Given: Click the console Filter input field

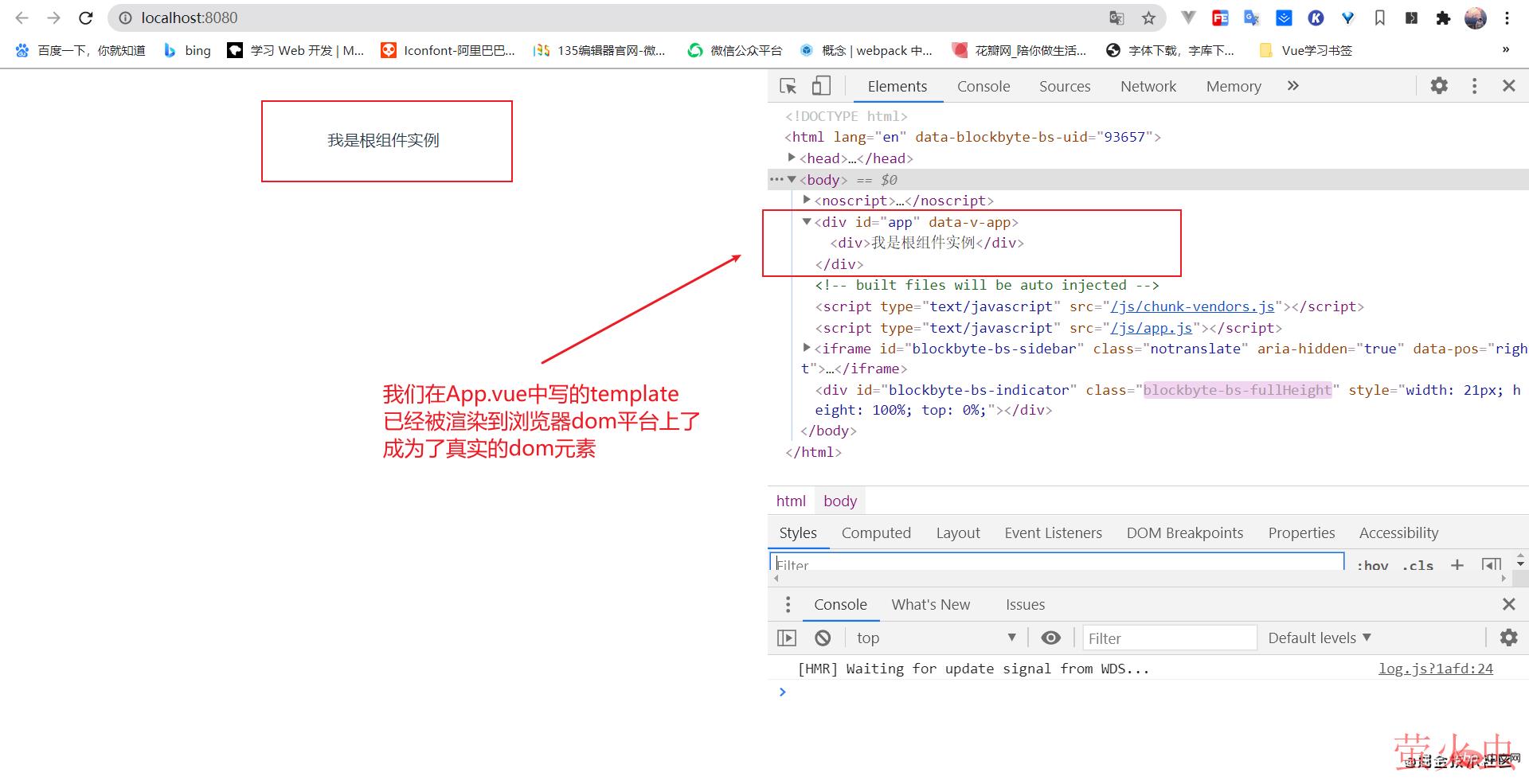Looking at the screenshot, I should tap(1167, 638).
